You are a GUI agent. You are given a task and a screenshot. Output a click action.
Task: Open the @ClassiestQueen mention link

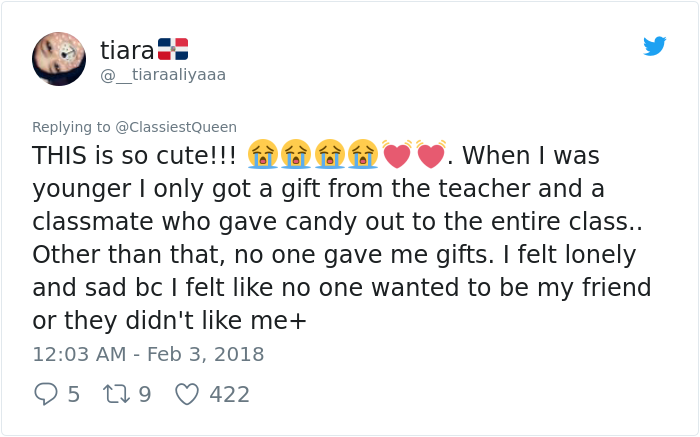point(176,127)
